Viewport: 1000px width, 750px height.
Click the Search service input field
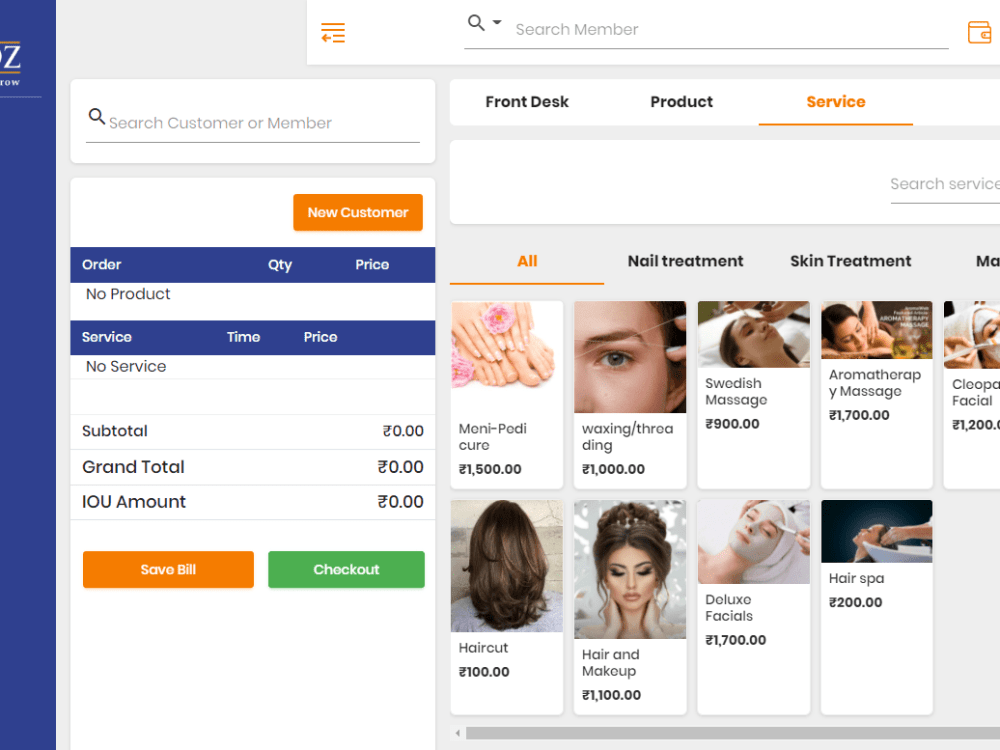(x=944, y=184)
